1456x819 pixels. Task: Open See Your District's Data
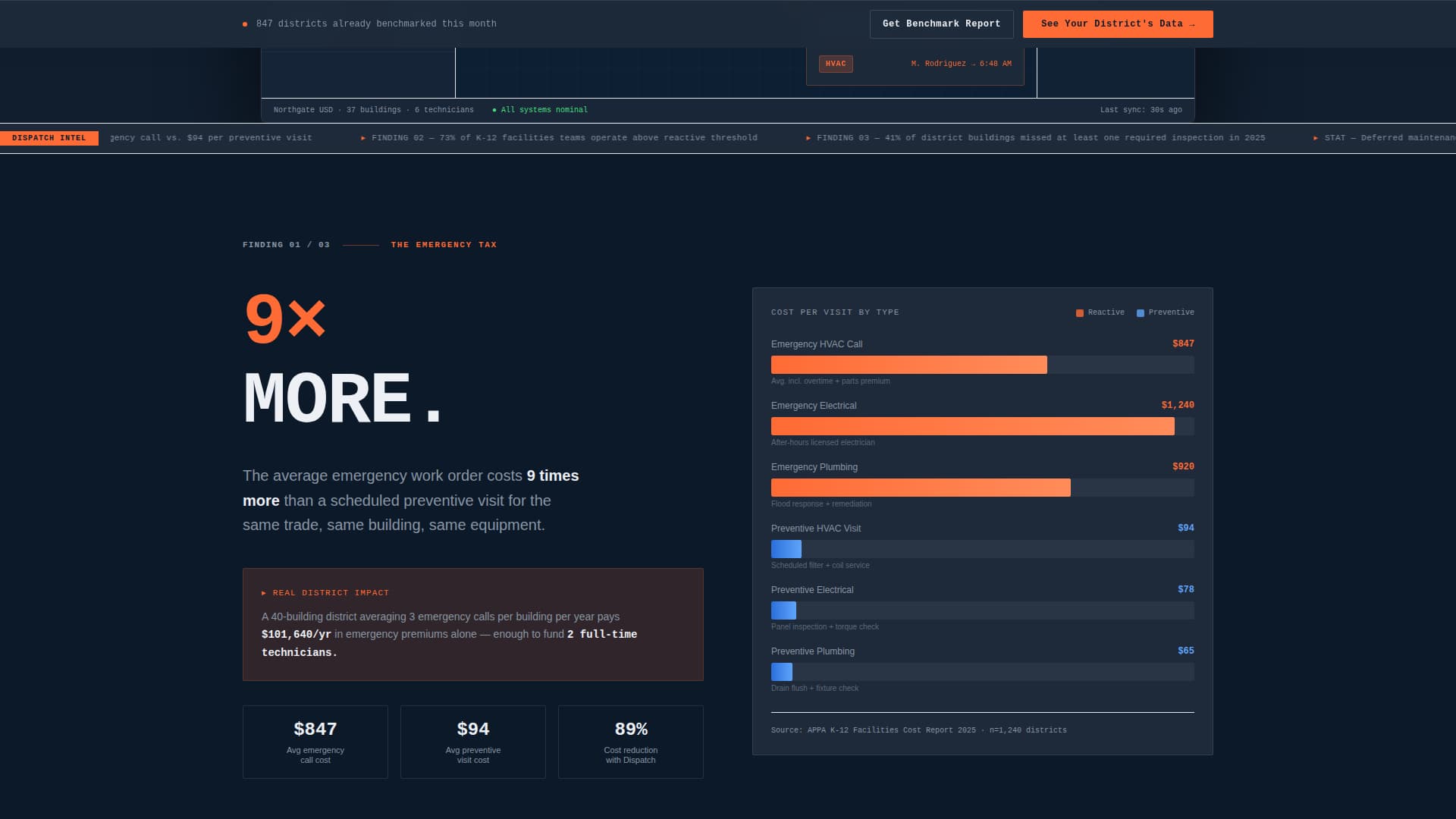pyautogui.click(x=1118, y=24)
